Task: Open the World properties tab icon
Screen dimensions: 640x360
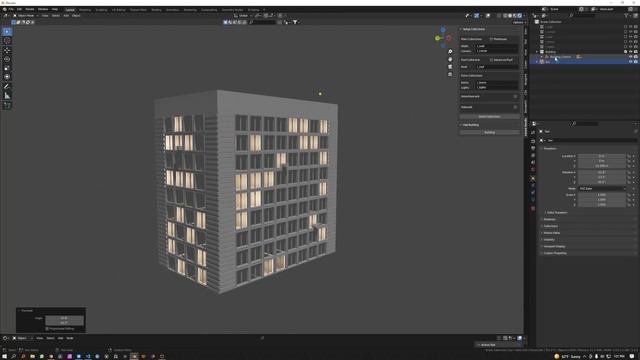Action: [533, 169]
